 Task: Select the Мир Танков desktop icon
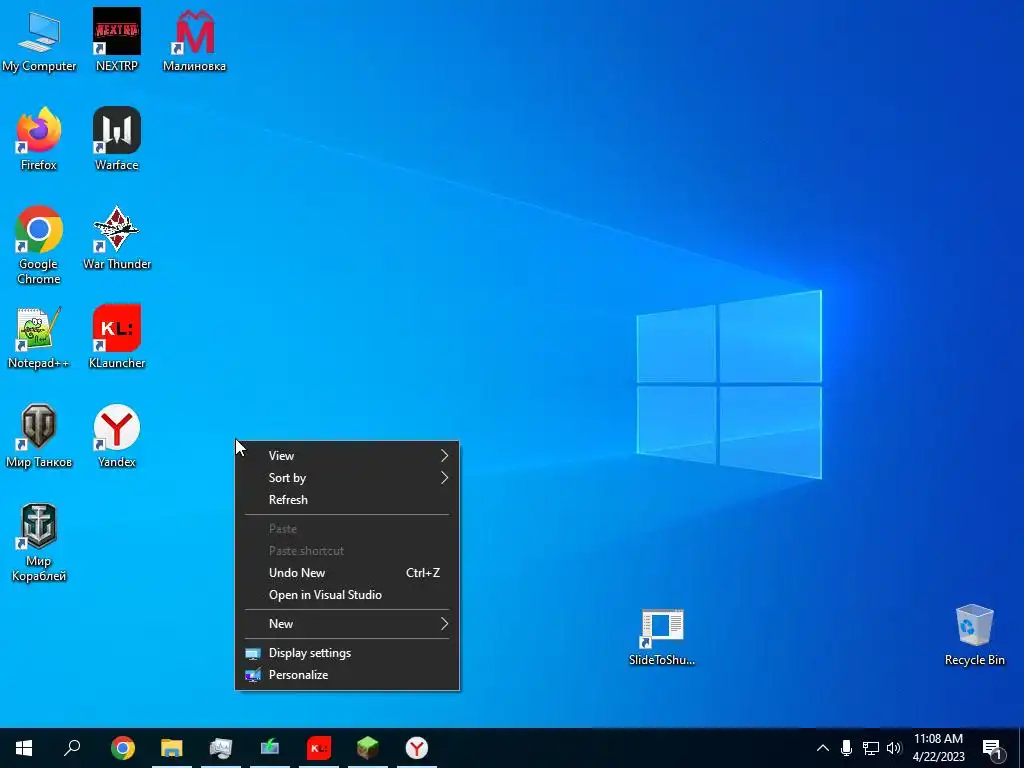point(39,436)
